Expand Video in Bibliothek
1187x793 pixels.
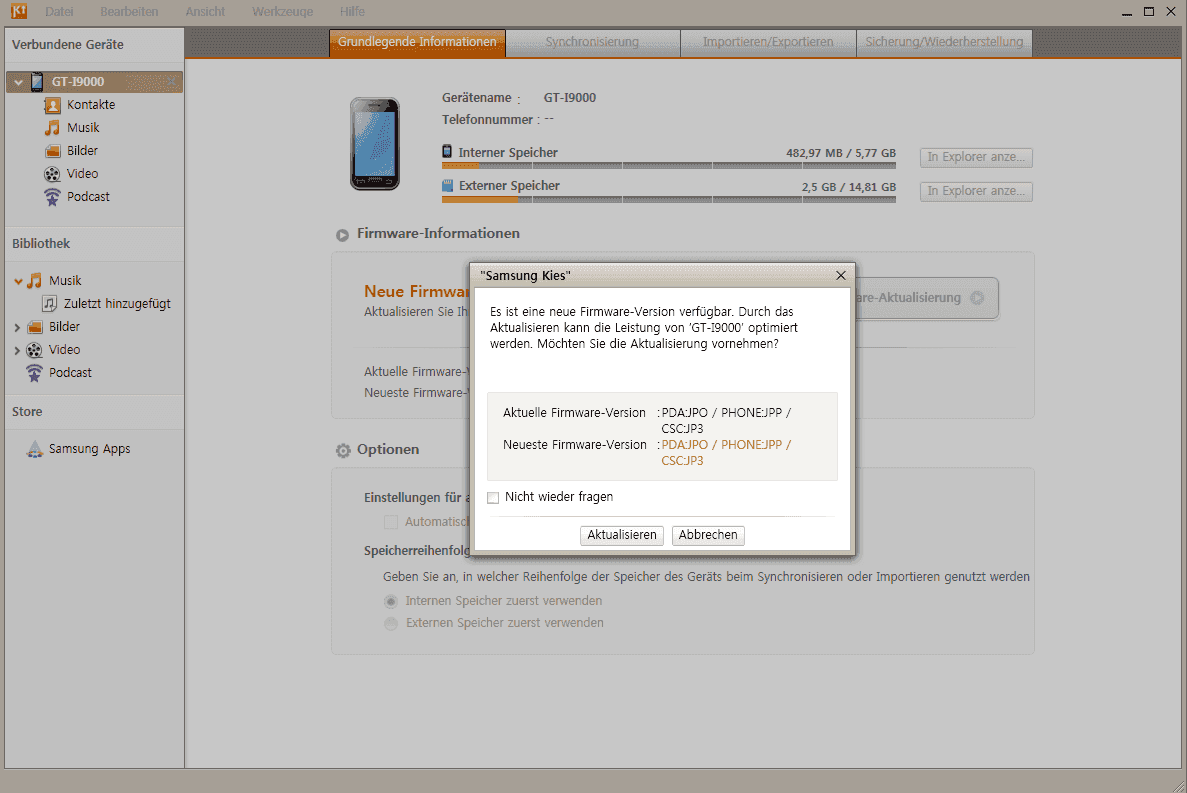pyautogui.click(x=17, y=350)
